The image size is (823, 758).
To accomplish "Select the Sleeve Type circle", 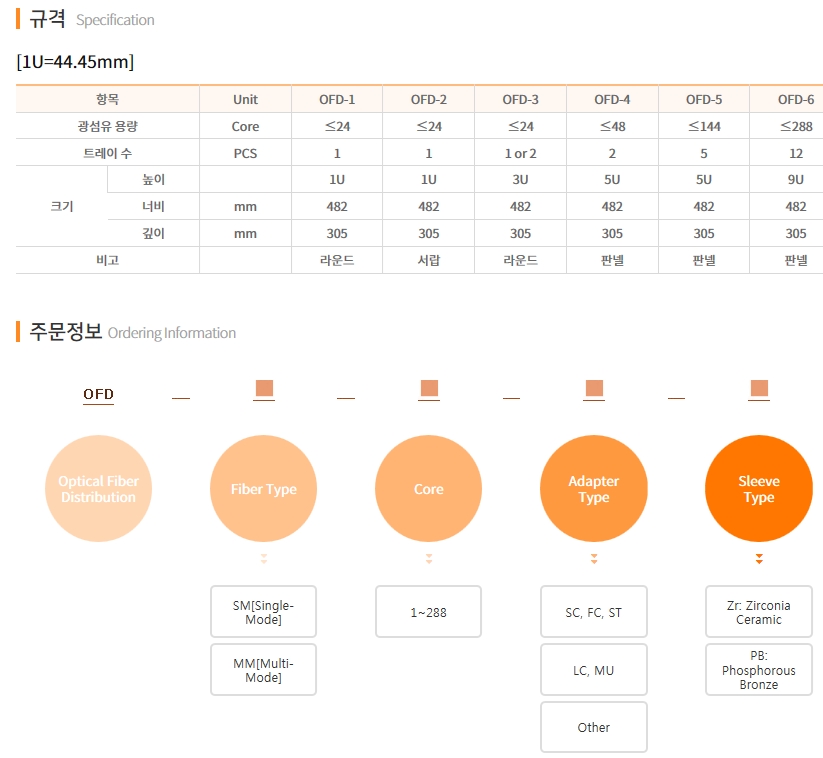I will pyautogui.click(x=758, y=489).
